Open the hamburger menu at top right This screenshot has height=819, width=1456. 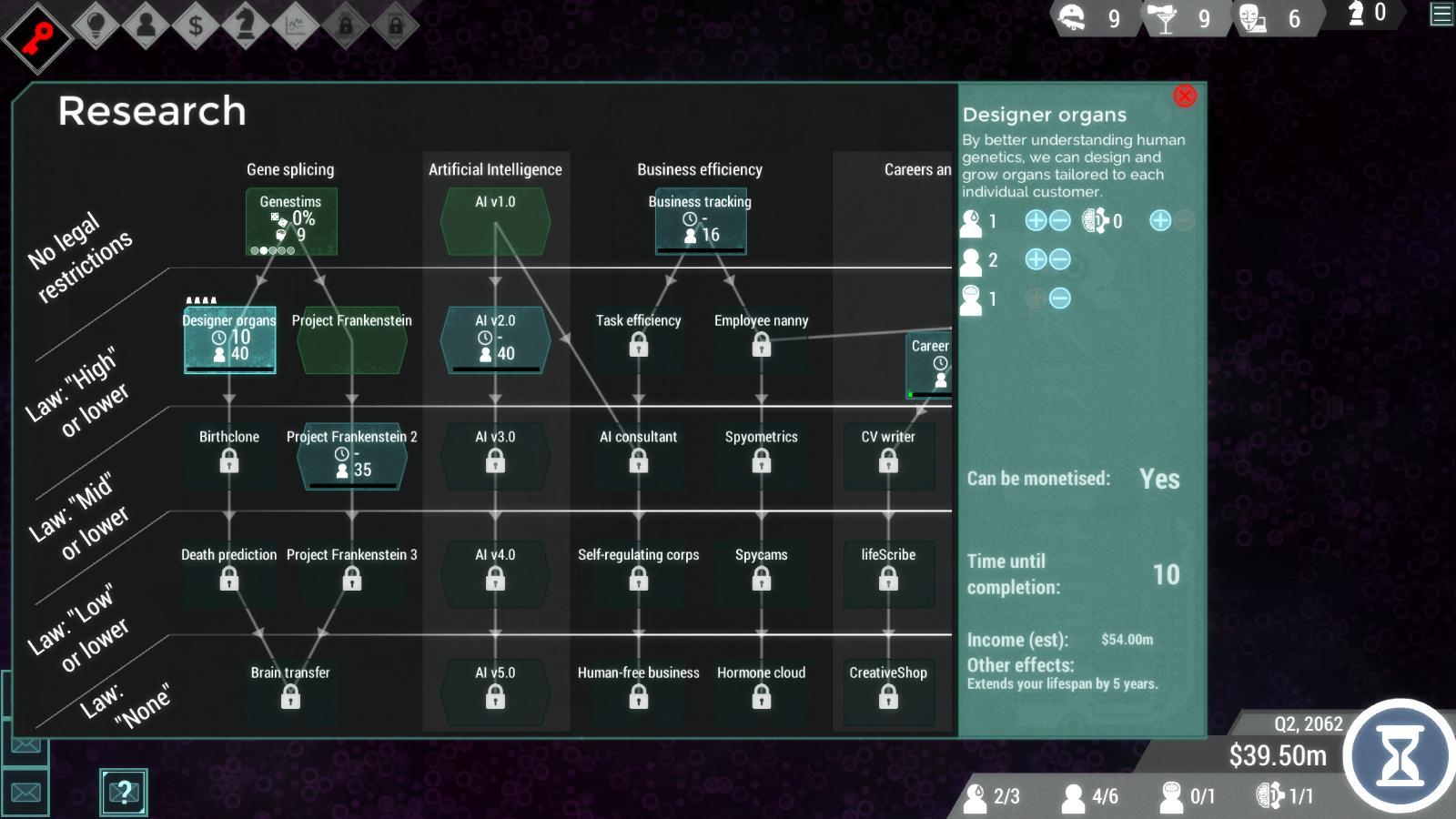pos(1441,15)
